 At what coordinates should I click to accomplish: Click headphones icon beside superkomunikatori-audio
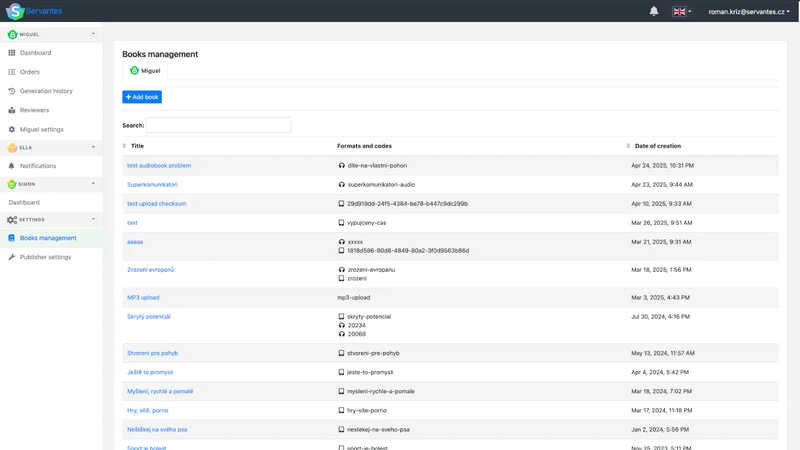click(x=341, y=185)
